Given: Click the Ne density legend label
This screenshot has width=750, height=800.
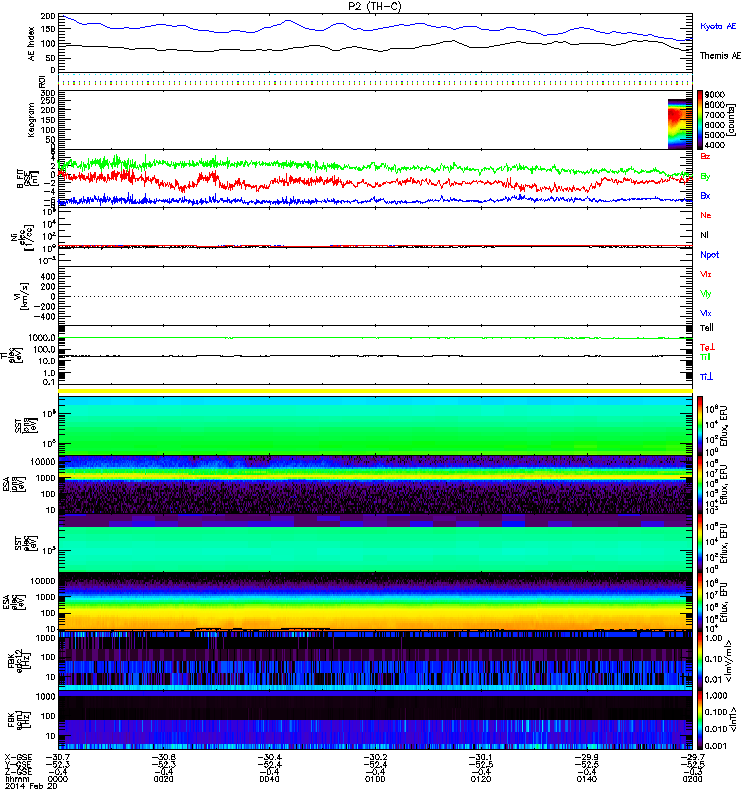Looking at the screenshot, I should point(706,215).
